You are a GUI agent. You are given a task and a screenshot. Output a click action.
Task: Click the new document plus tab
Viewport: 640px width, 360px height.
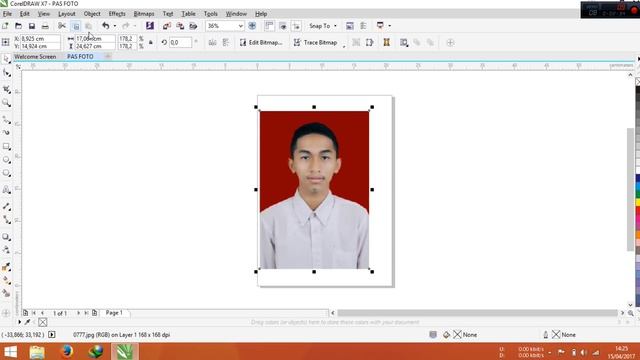[107, 56]
